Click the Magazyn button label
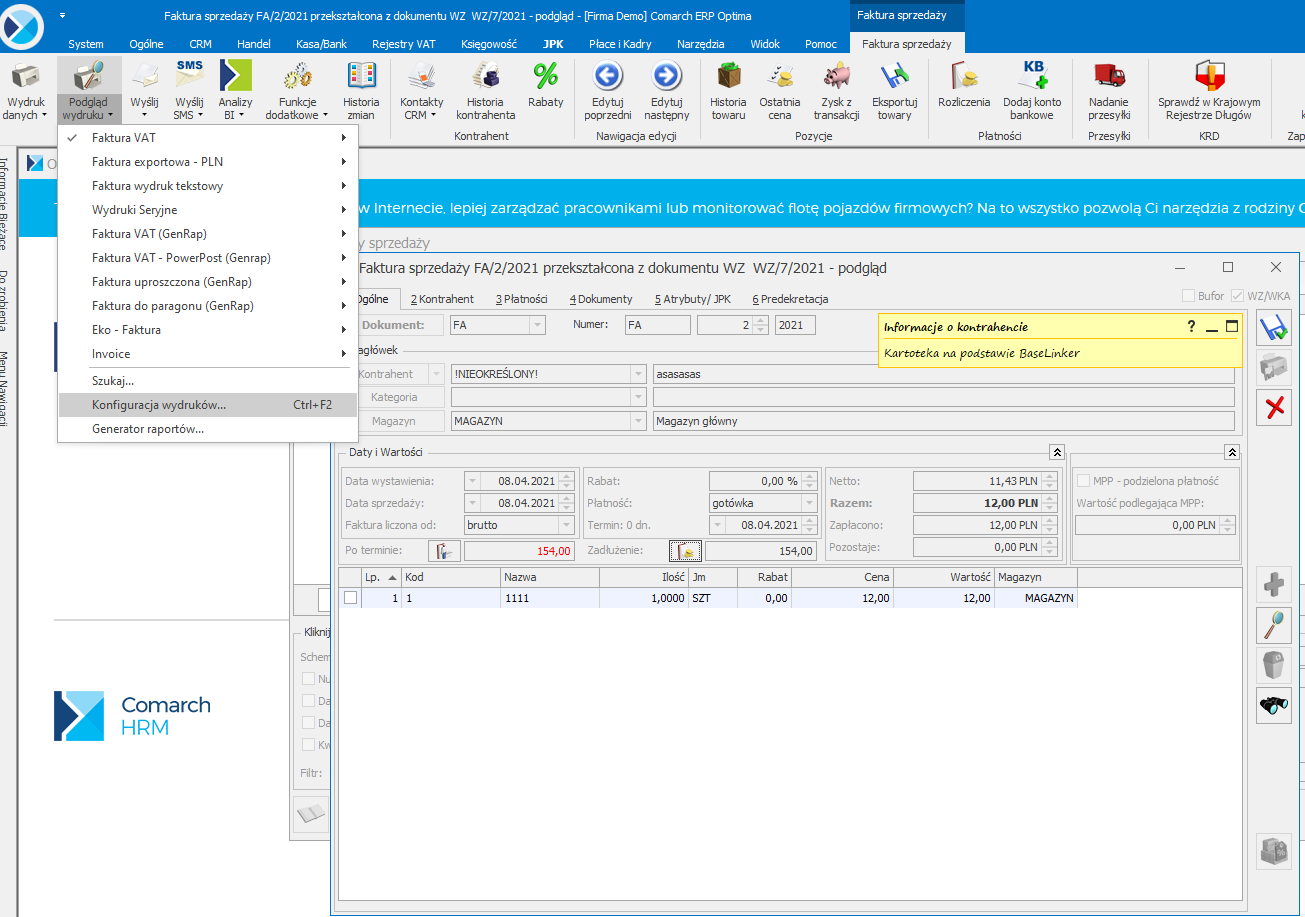Image resolution: width=1305 pixels, height=917 pixels. [393, 421]
